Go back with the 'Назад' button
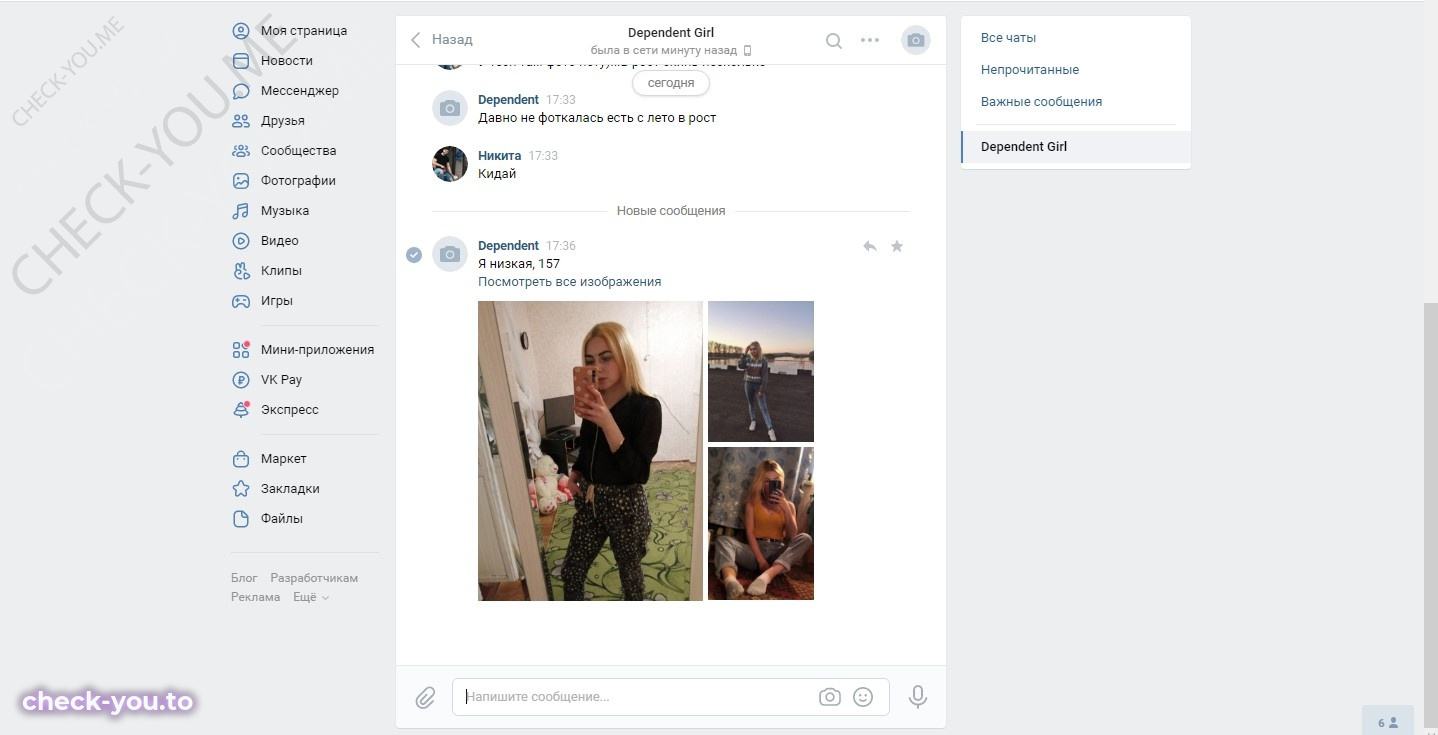The height and width of the screenshot is (735, 1438). tap(441, 40)
